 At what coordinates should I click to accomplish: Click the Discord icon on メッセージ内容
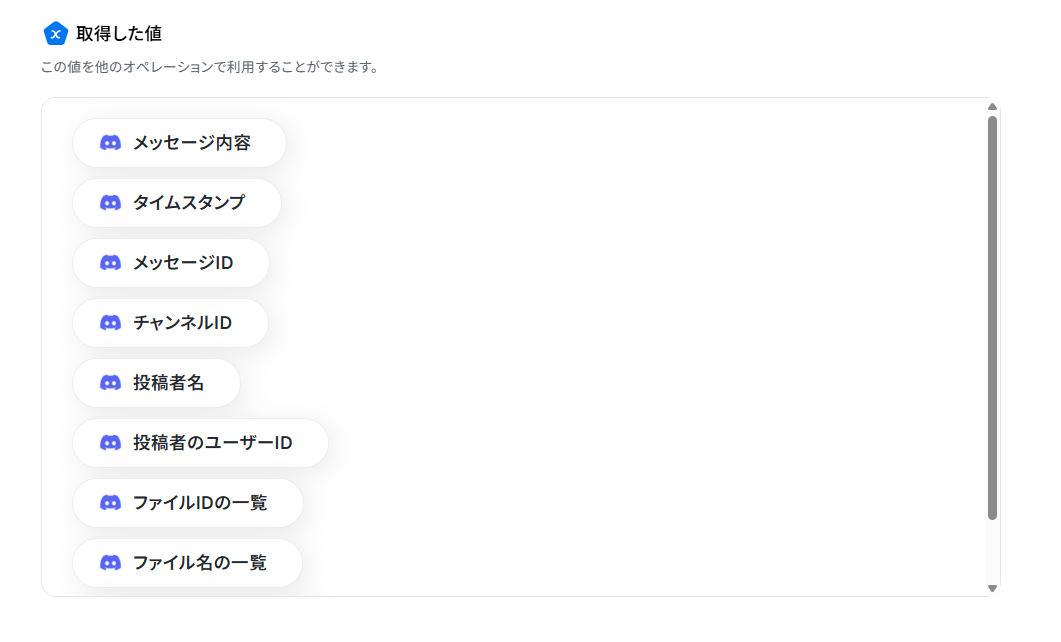[110, 143]
